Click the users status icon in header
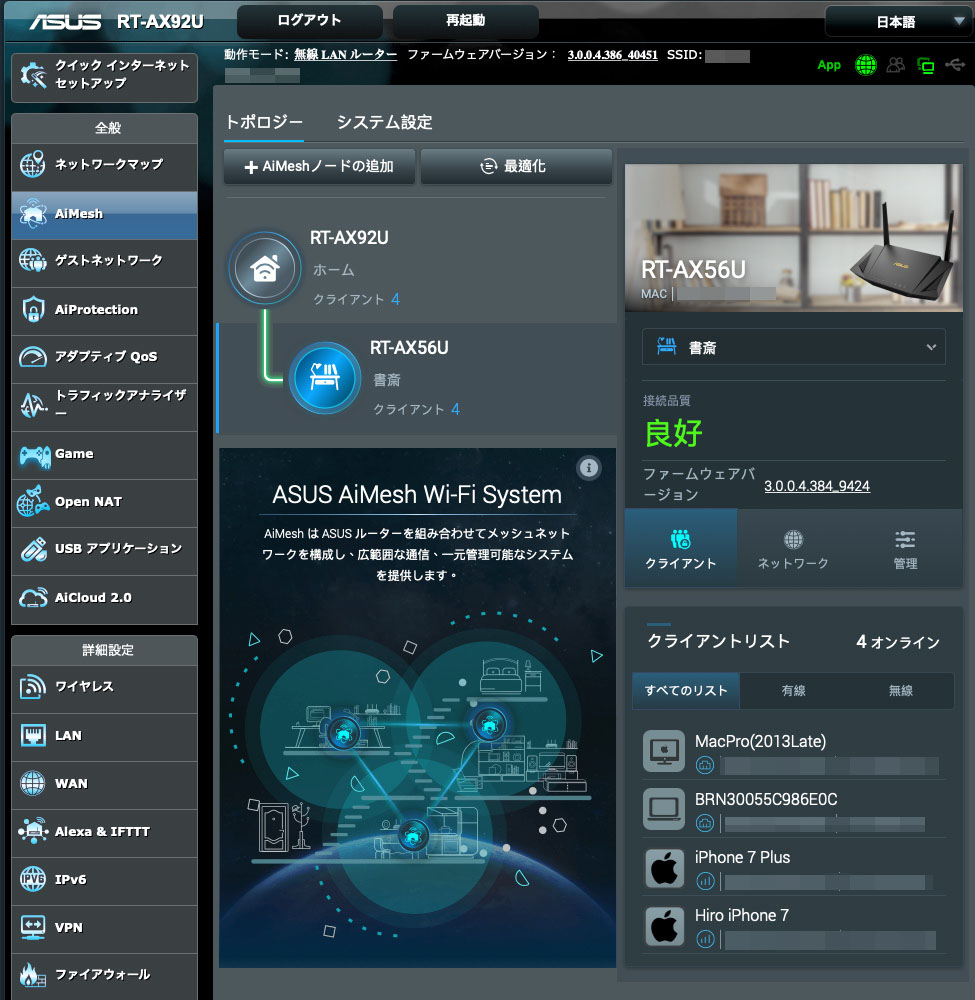This screenshot has height=1000, width=975. point(895,64)
